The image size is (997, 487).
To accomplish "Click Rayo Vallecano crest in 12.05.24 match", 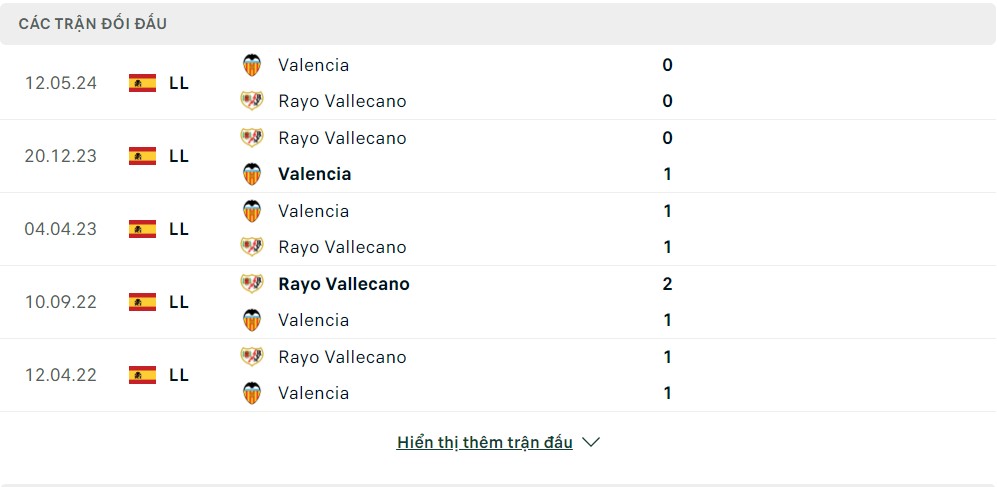I will 252,101.
